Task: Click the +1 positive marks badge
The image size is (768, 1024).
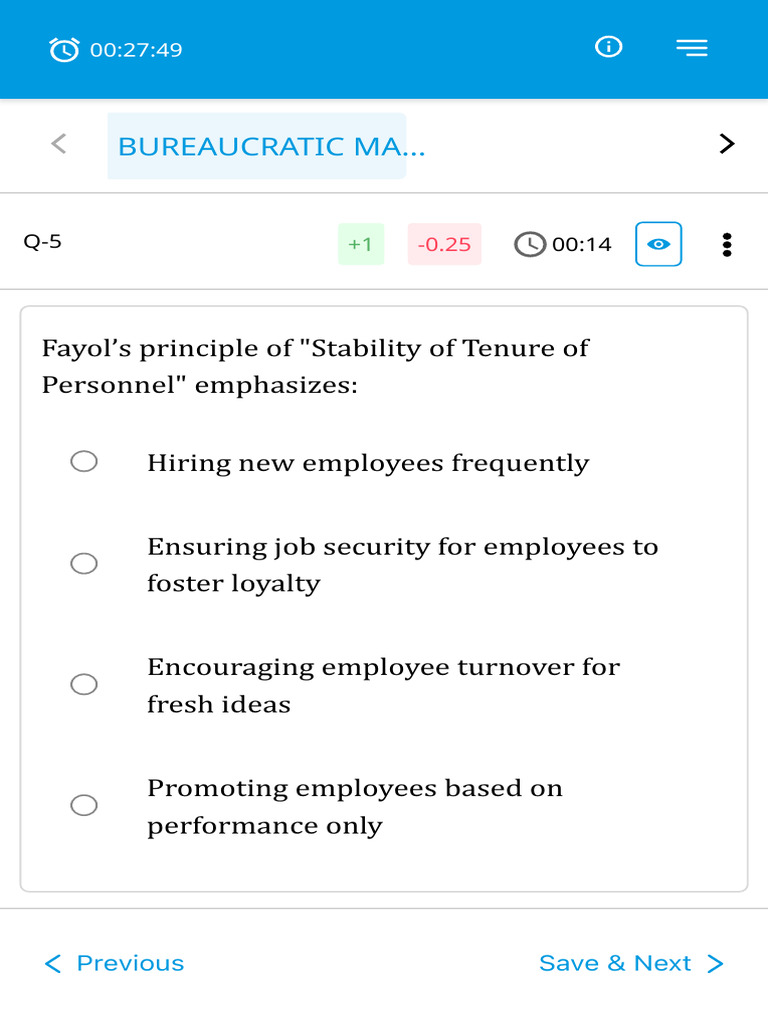Action: pos(360,244)
